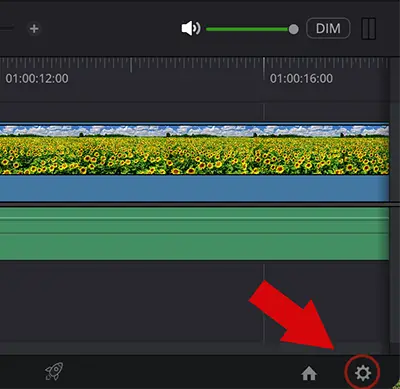Viewport: 400px width, 389px height.
Task: Click timeline ruler at 01:00:16:00
Action: (x=301, y=79)
